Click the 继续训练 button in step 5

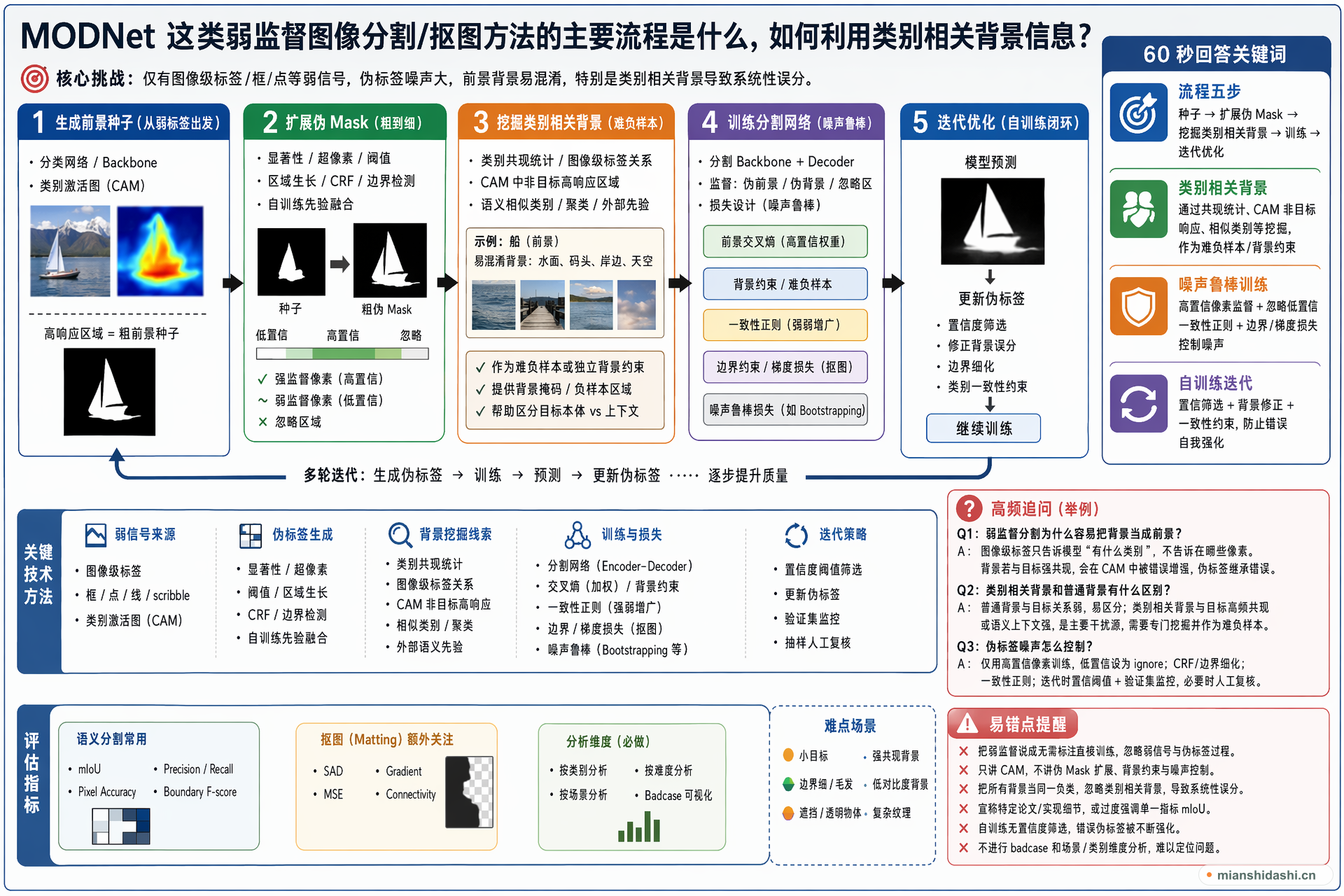coord(983,428)
